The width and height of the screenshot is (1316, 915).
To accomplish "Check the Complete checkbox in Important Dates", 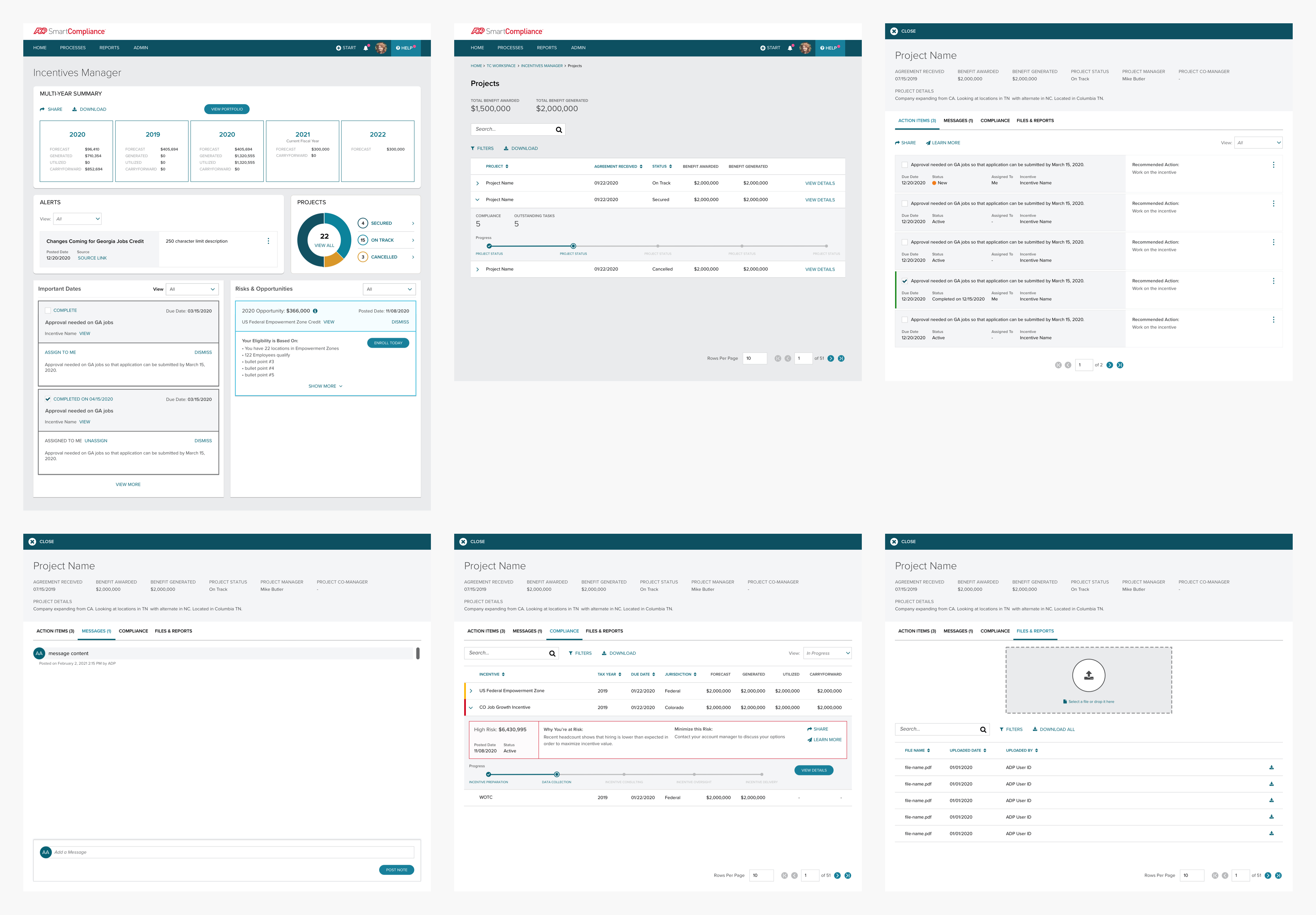I will (x=48, y=311).
